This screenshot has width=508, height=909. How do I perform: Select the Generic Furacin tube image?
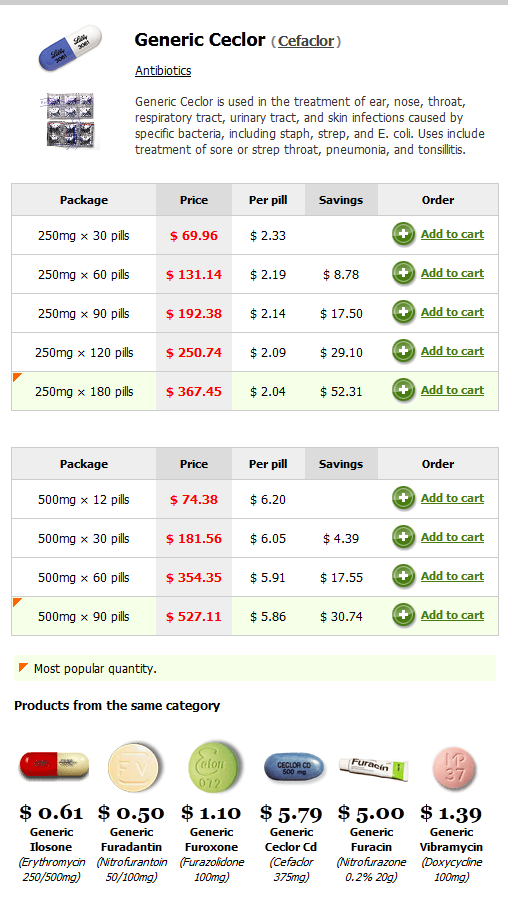[373, 768]
